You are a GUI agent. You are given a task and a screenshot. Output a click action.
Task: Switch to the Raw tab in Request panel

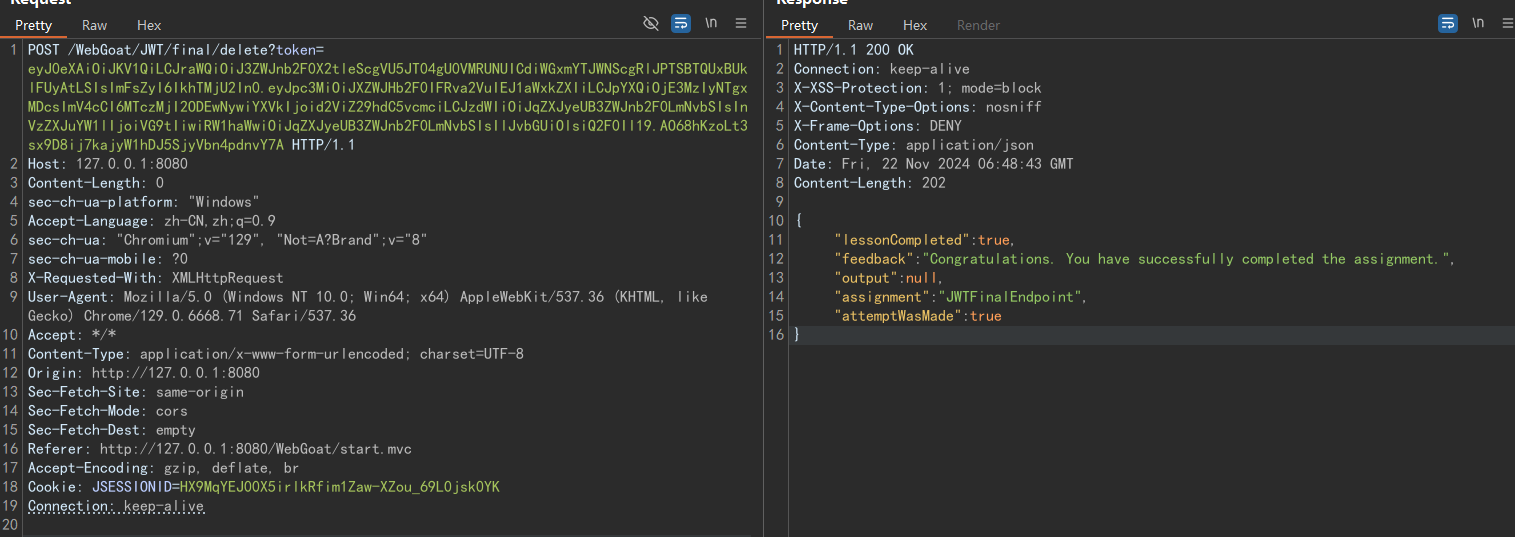(x=95, y=25)
